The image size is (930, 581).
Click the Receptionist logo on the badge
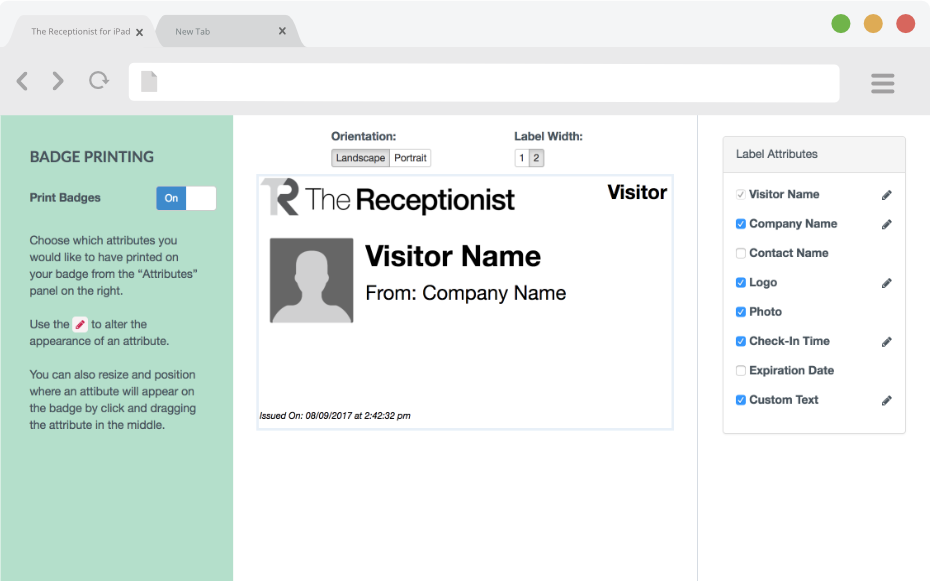(388, 197)
